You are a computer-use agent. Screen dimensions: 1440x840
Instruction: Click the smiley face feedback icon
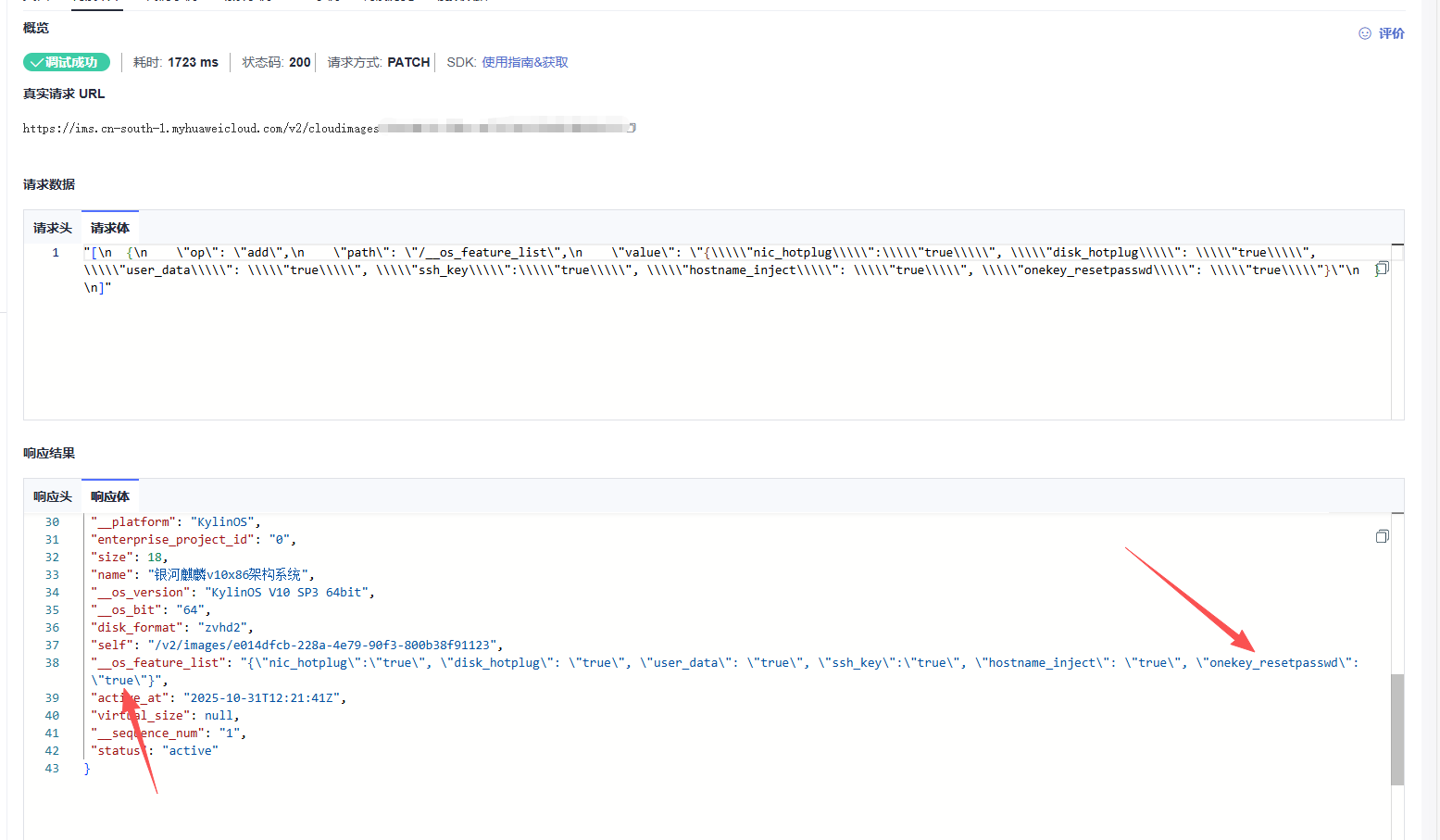(1364, 33)
